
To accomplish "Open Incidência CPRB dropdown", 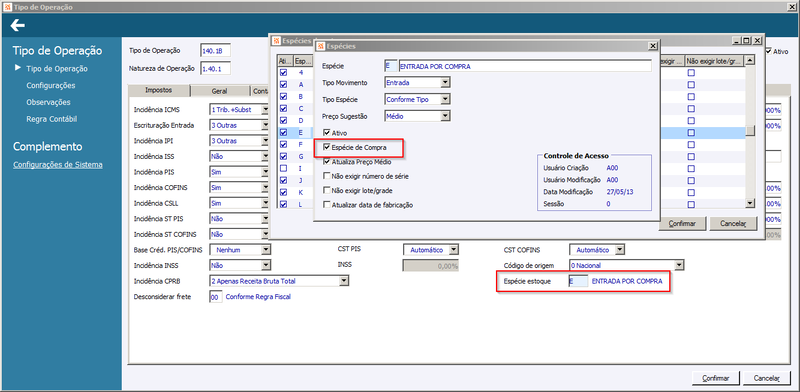I will click(344, 281).
